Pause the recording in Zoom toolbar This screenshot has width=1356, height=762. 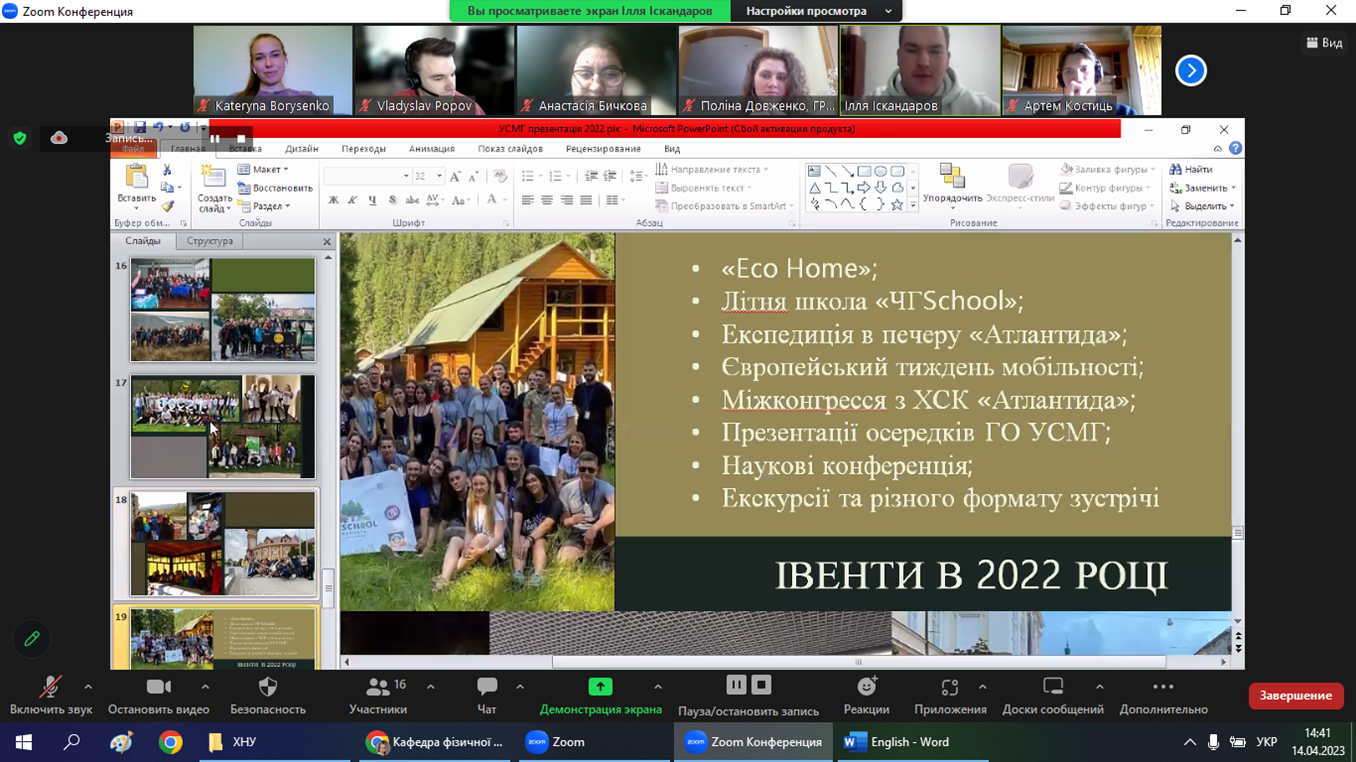pyautogui.click(x=736, y=685)
